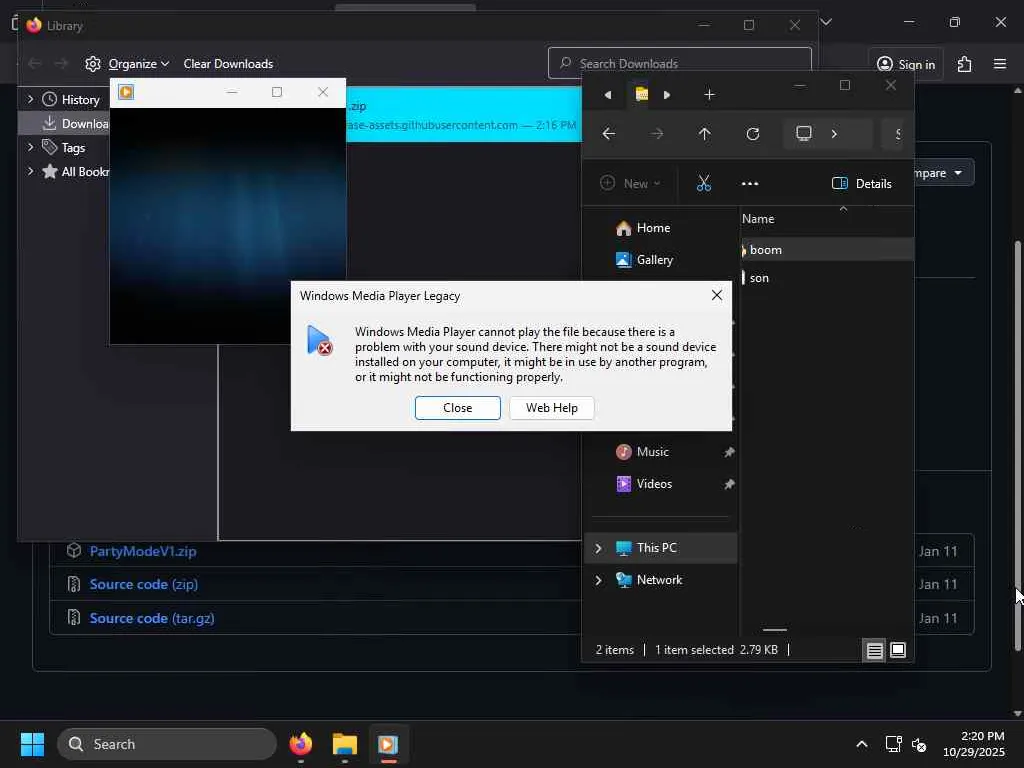Image resolution: width=1024 pixels, height=768 pixels.
Task: Go up one folder in Explorer
Action: point(704,134)
